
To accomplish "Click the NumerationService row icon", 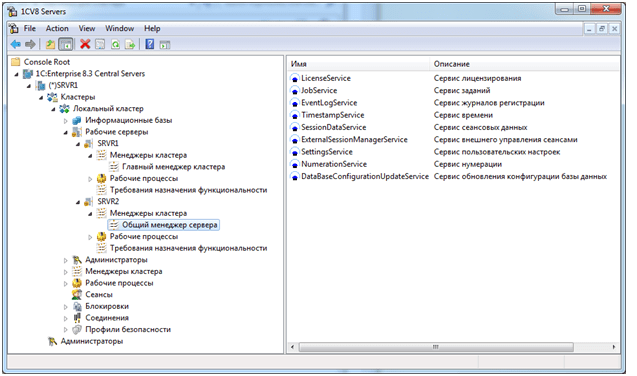I will pyautogui.click(x=295, y=164).
